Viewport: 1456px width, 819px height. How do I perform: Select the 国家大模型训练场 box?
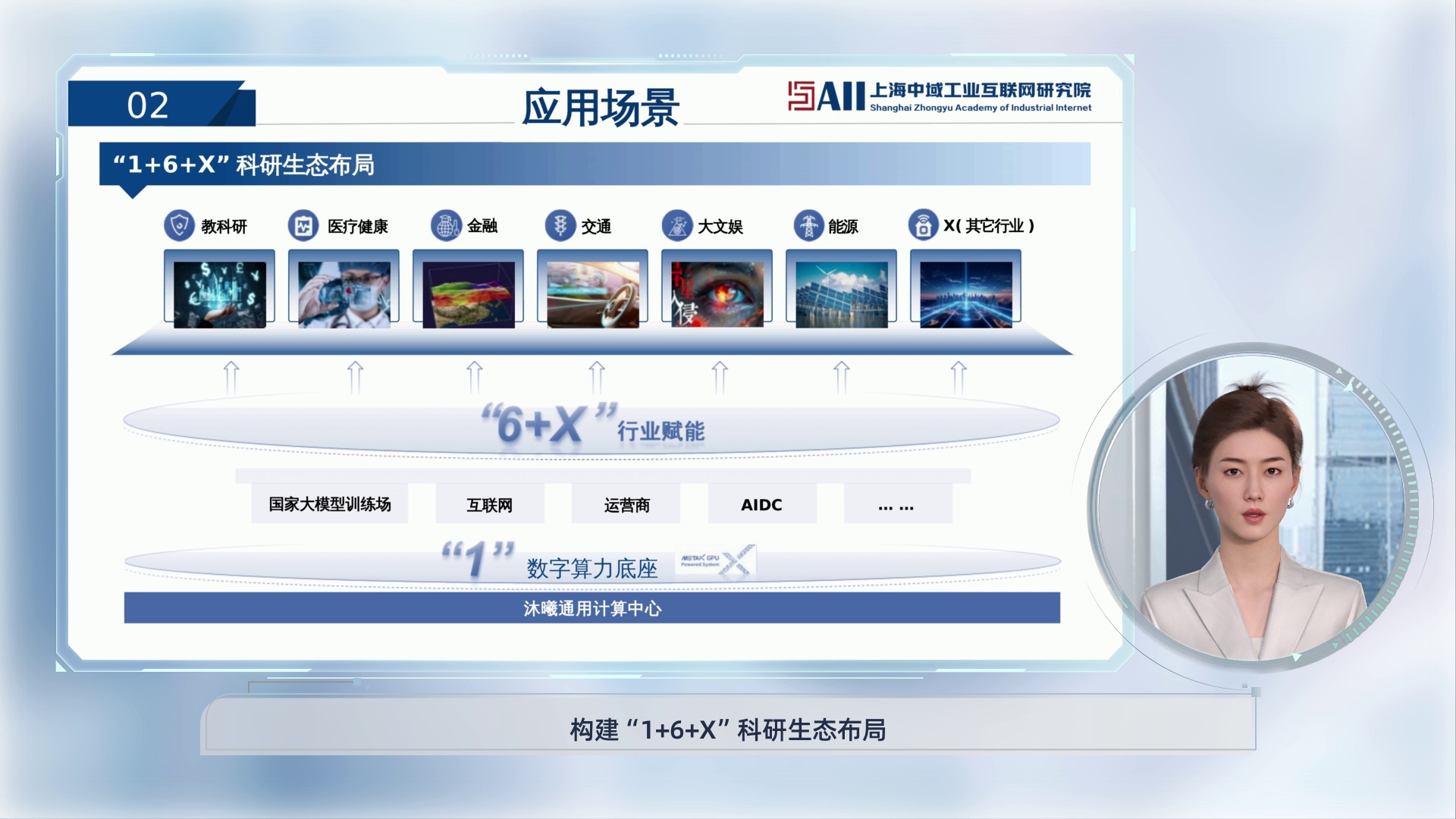[330, 504]
